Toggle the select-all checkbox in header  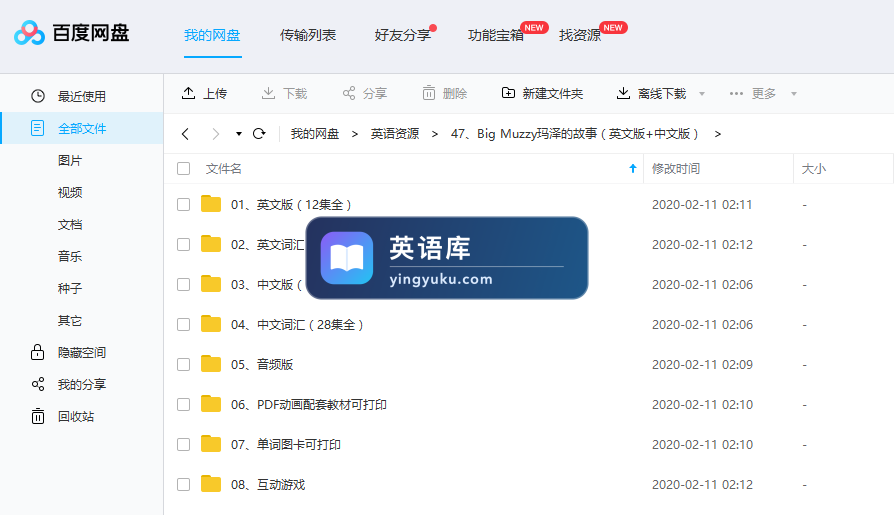184,169
